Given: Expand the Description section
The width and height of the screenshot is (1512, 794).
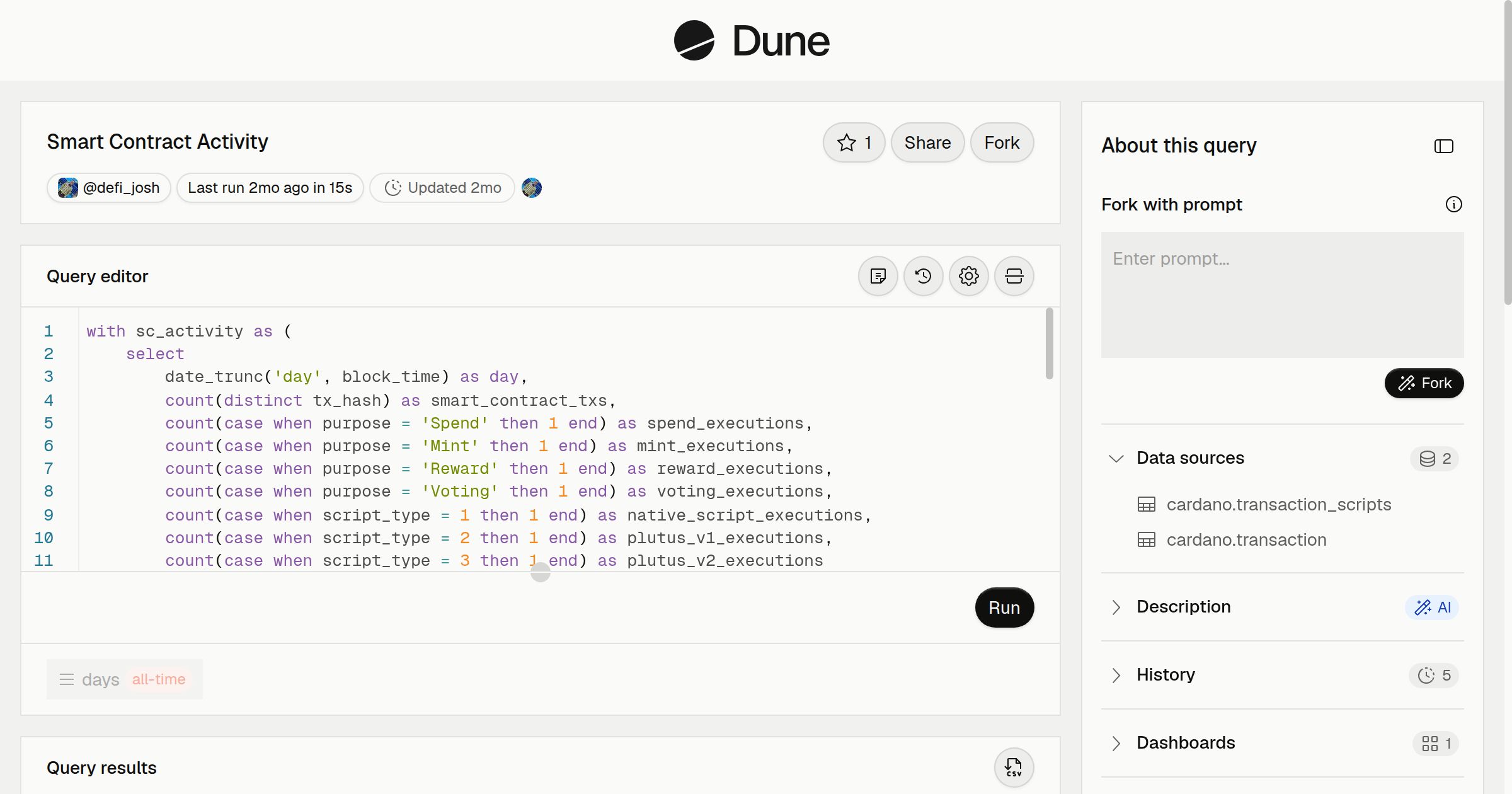Looking at the screenshot, I should [1116, 607].
